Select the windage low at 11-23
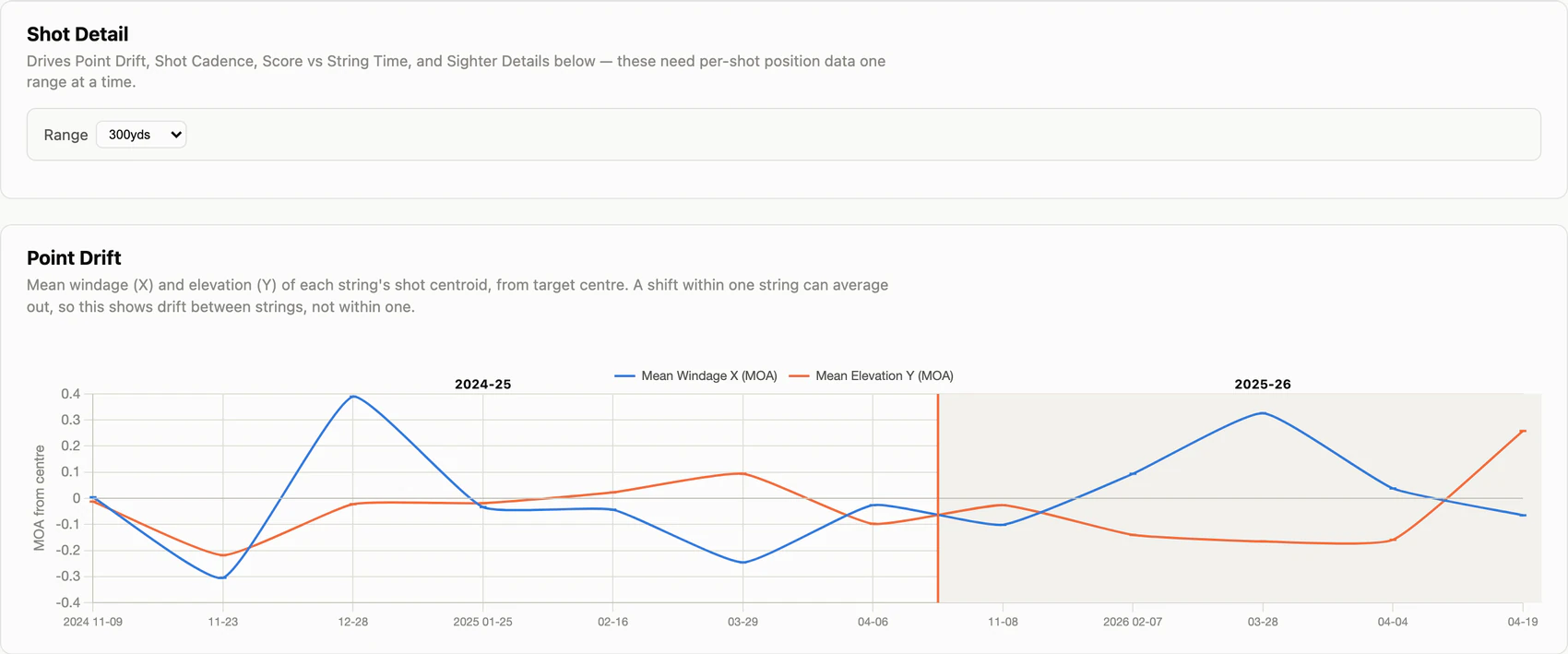Image resolution: width=1568 pixels, height=654 pixels. [222, 577]
